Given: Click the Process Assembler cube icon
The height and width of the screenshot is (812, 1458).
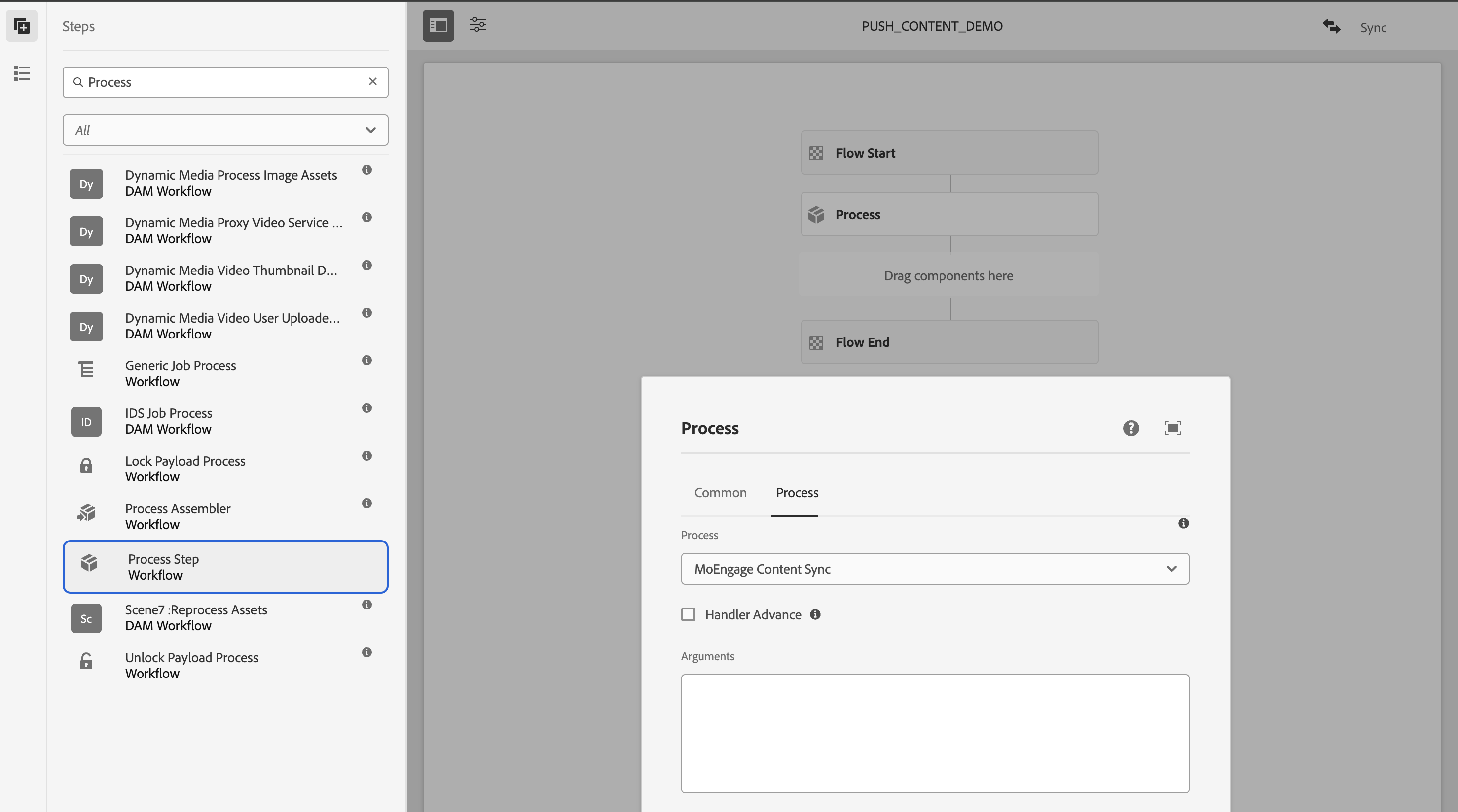Looking at the screenshot, I should [86, 512].
